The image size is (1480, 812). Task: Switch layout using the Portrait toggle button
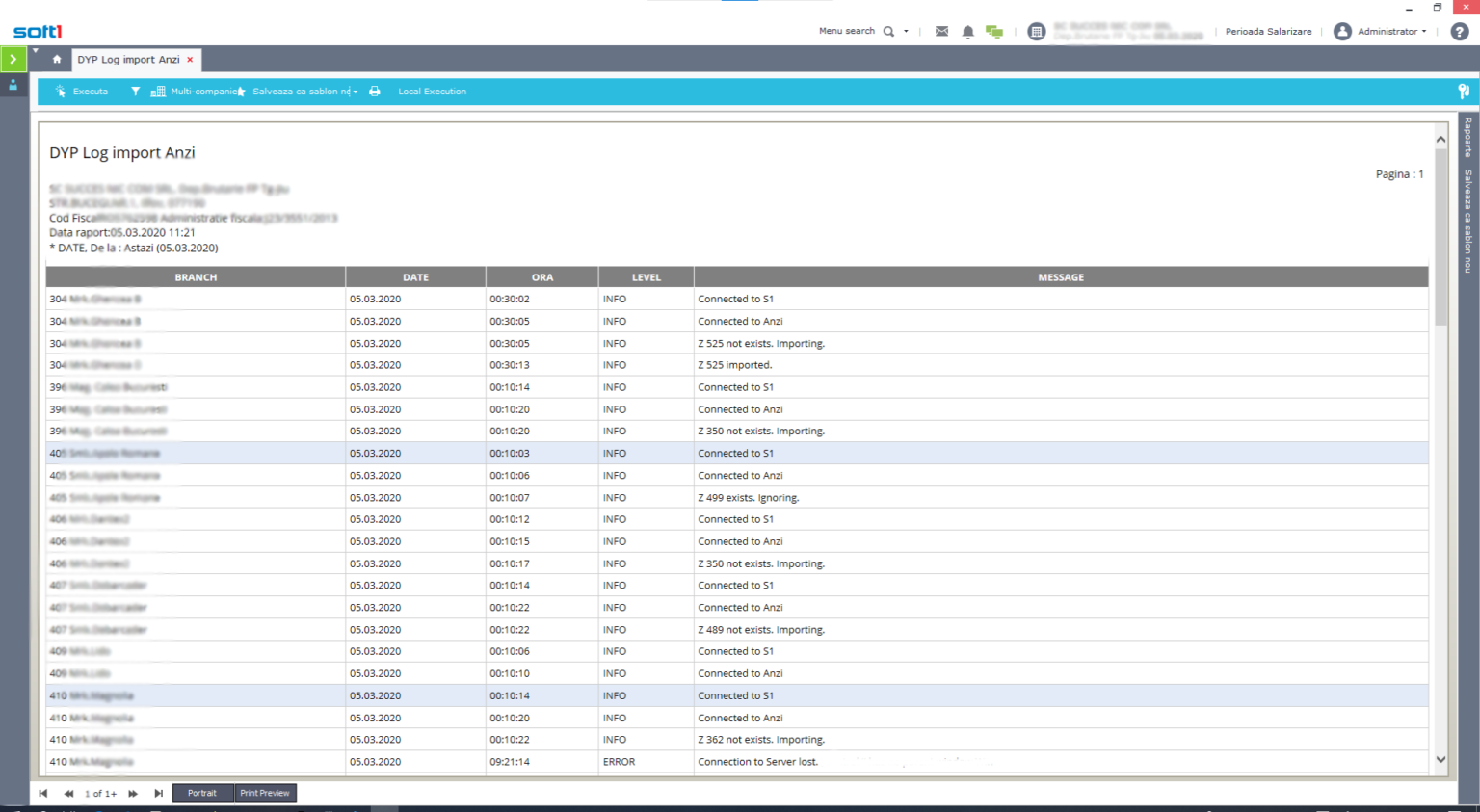tap(202, 793)
